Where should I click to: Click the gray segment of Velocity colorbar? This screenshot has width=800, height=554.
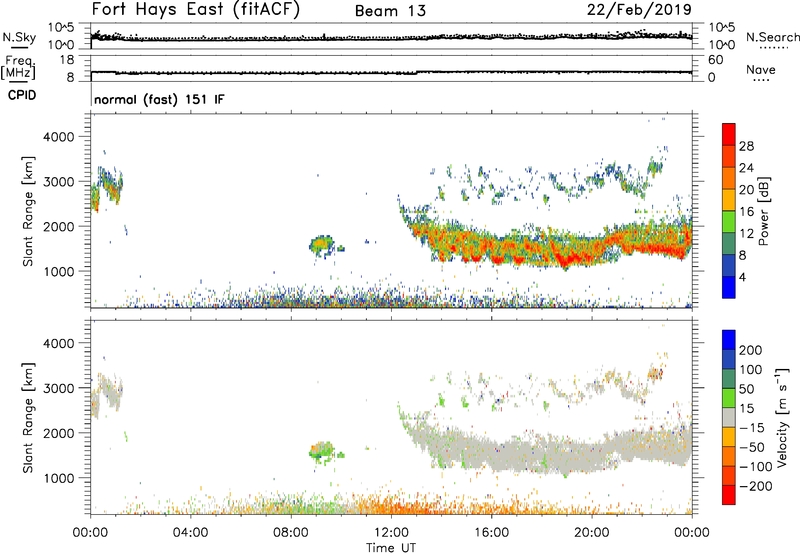click(x=729, y=418)
